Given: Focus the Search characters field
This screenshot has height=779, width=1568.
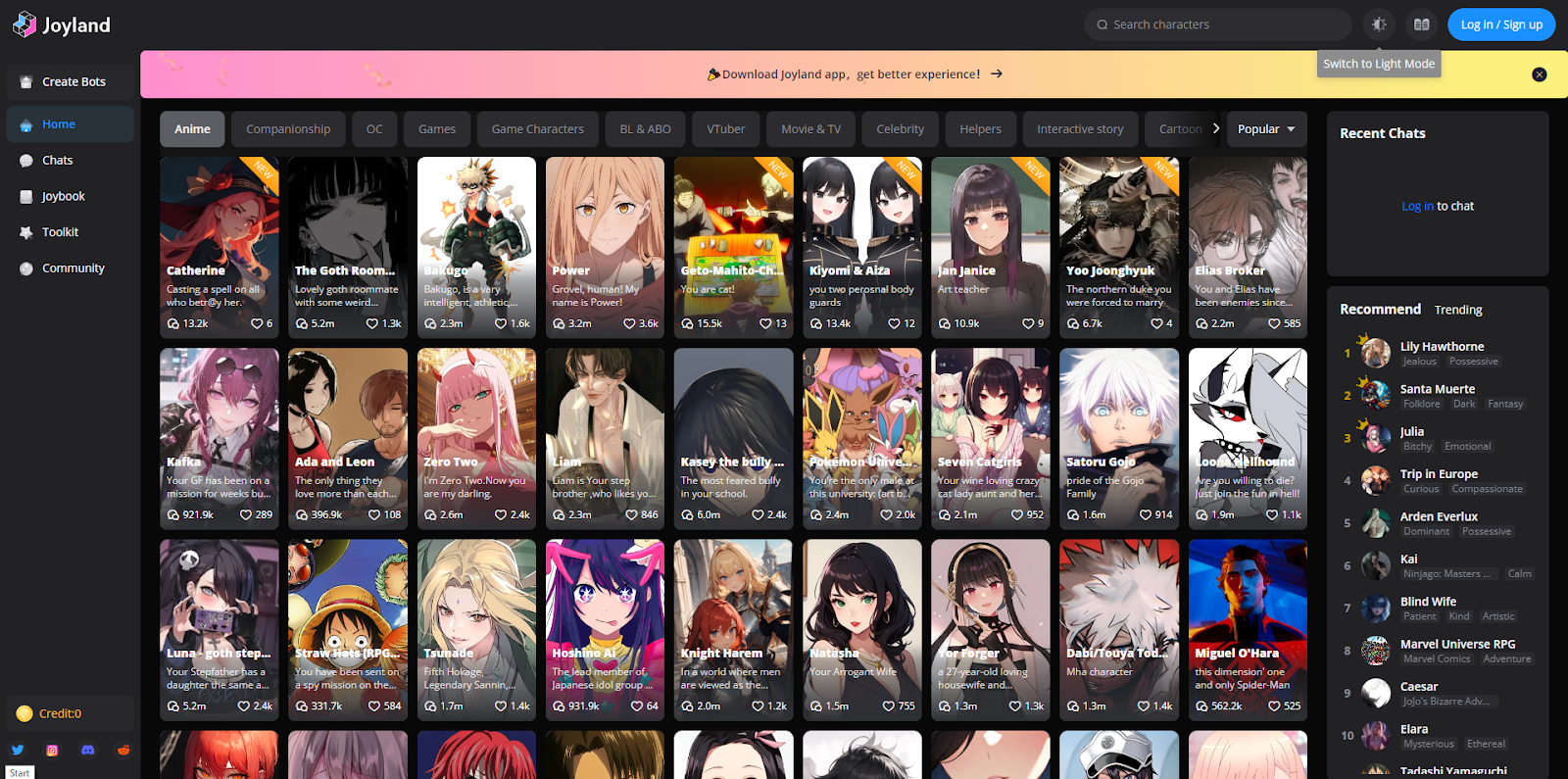Looking at the screenshot, I should point(1218,24).
